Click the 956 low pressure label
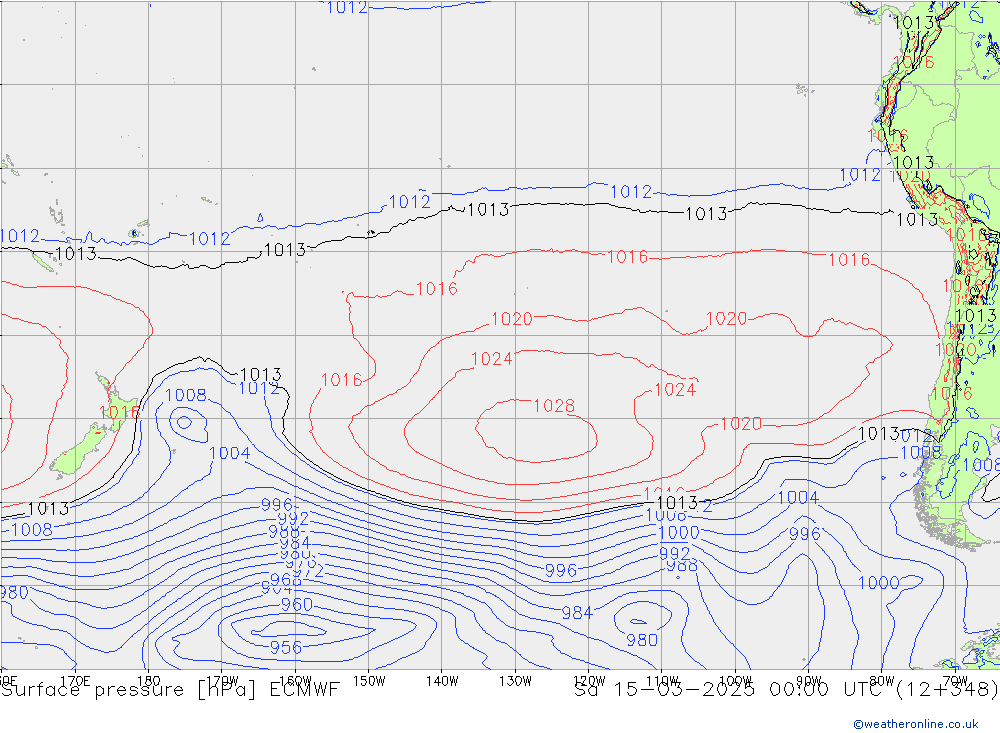This screenshot has width=1000, height=733. click(x=286, y=648)
